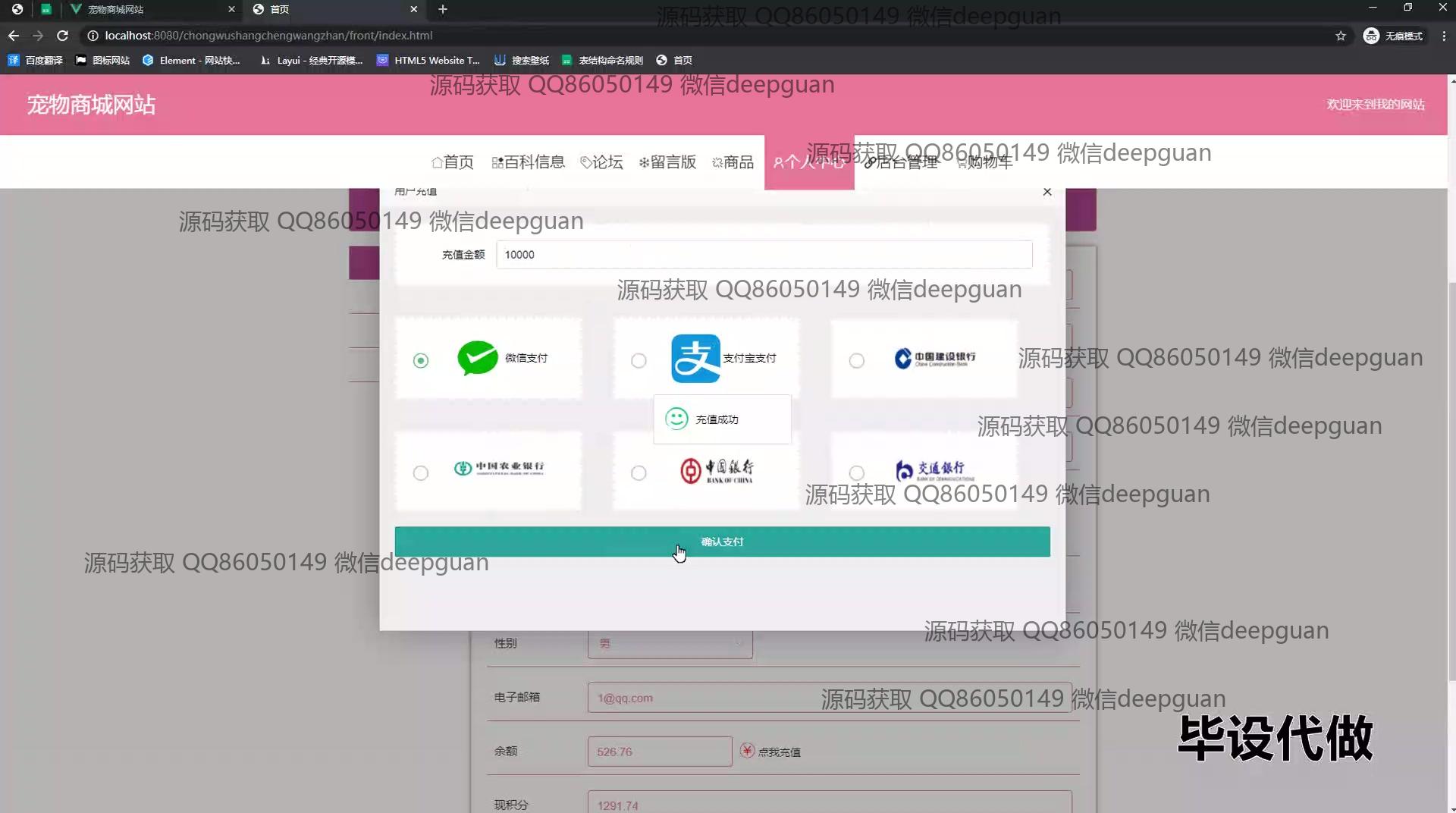Choose China Construction Bank radio option
The height and width of the screenshot is (813, 1456).
[856, 360]
